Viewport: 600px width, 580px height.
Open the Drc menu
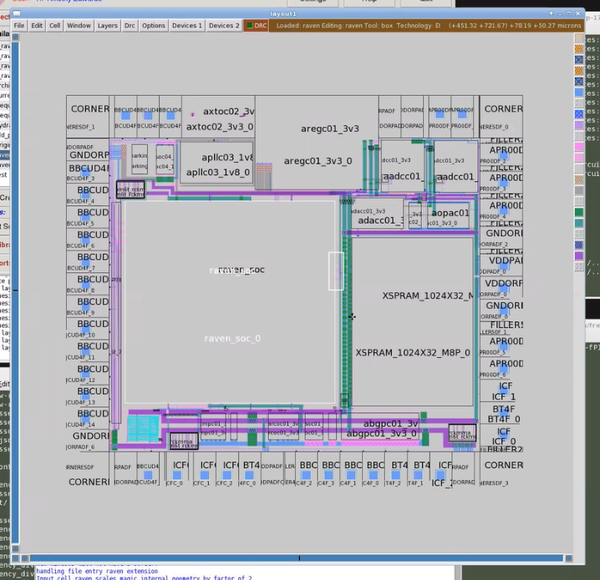(x=130, y=26)
